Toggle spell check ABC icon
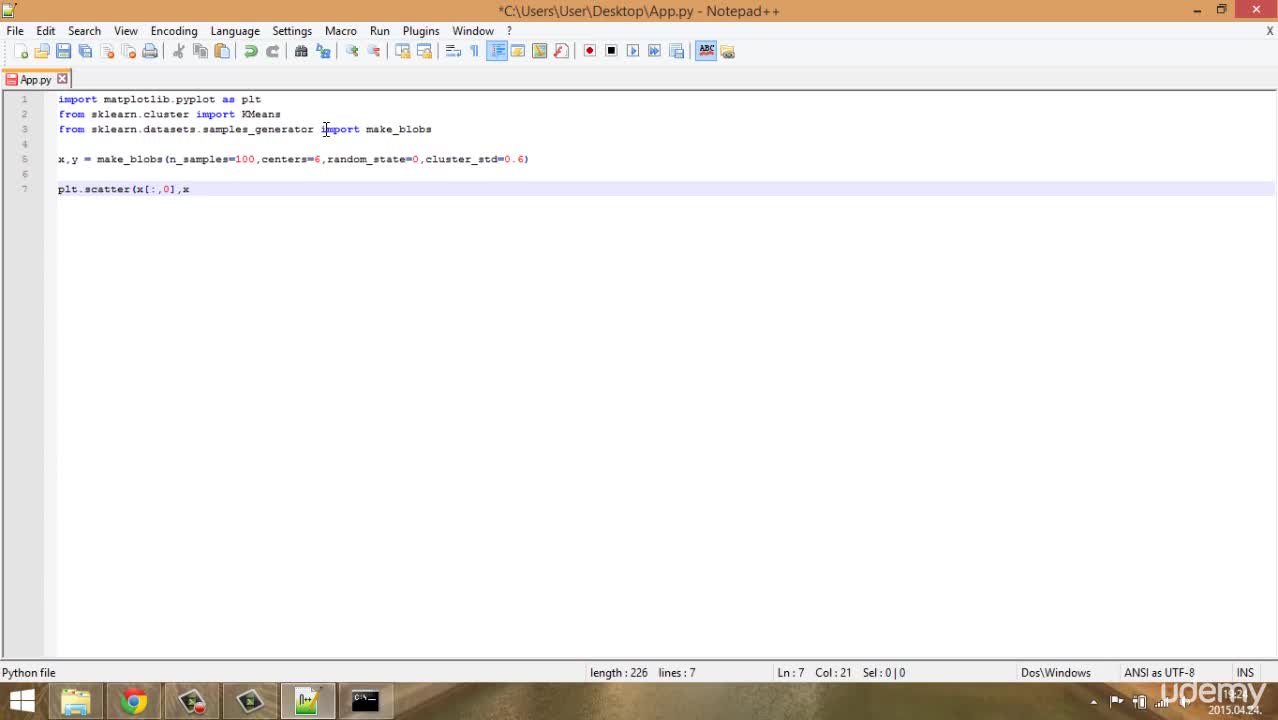This screenshot has width=1278, height=720. tap(706, 51)
